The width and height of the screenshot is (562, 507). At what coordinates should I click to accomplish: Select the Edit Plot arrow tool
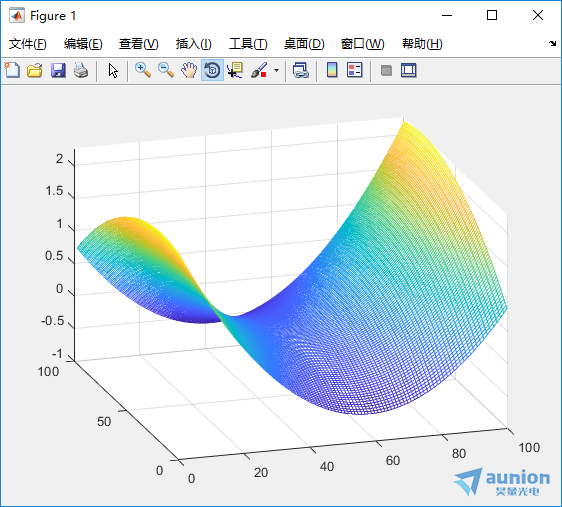[x=113, y=70]
